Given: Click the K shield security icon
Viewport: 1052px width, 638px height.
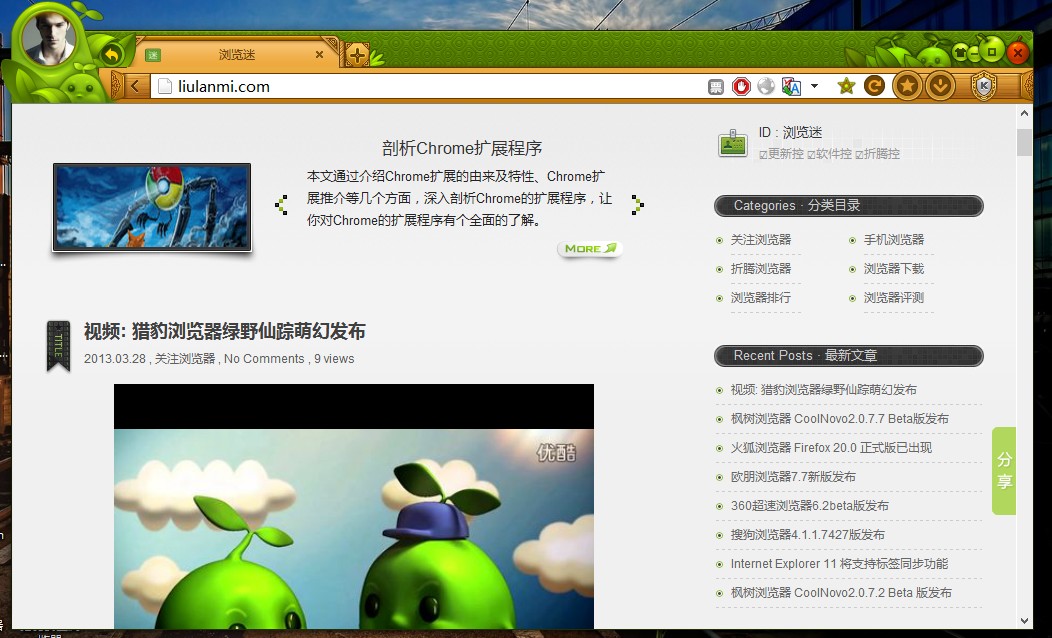Looking at the screenshot, I should 984,86.
